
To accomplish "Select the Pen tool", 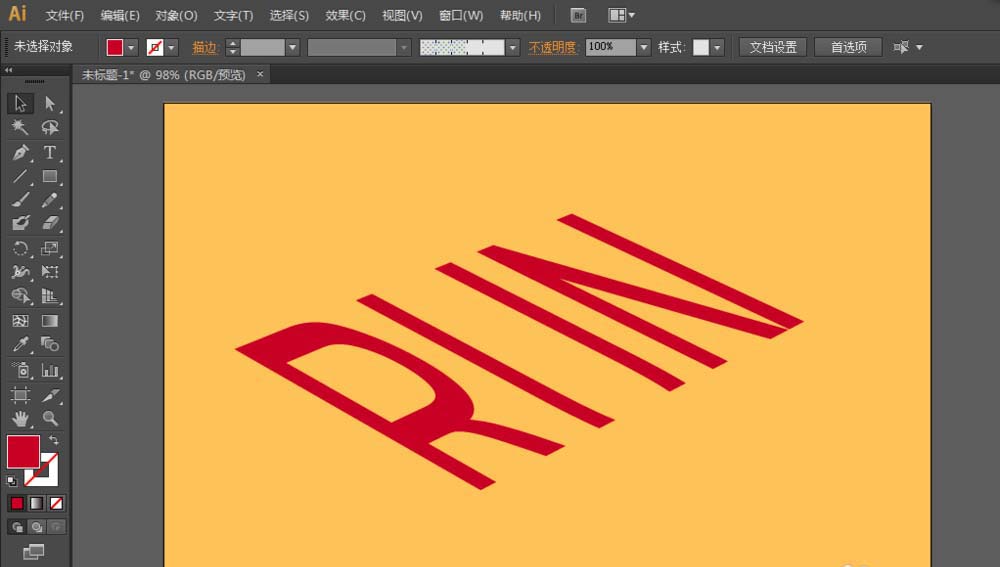I will [x=20, y=152].
